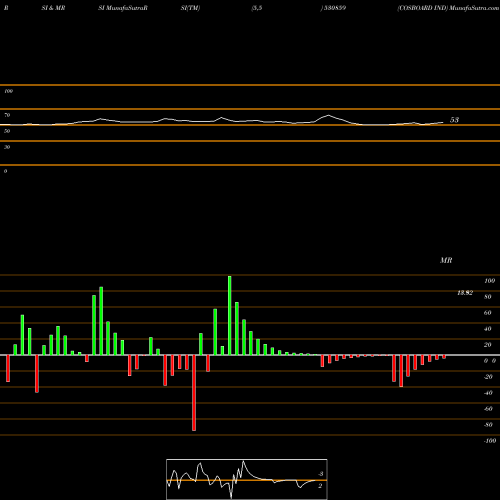Click the longest red histogram bar
This screenshot has width=500, height=500.
pyautogui.click(x=194, y=393)
